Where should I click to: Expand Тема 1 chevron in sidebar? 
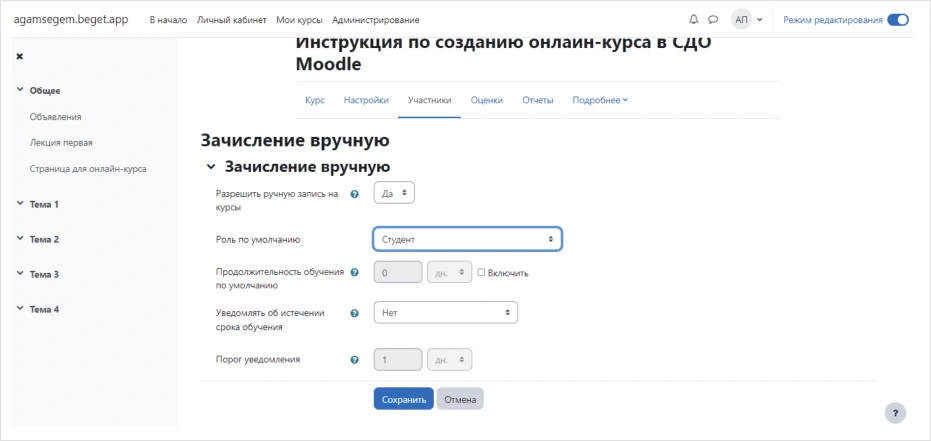(x=20, y=204)
